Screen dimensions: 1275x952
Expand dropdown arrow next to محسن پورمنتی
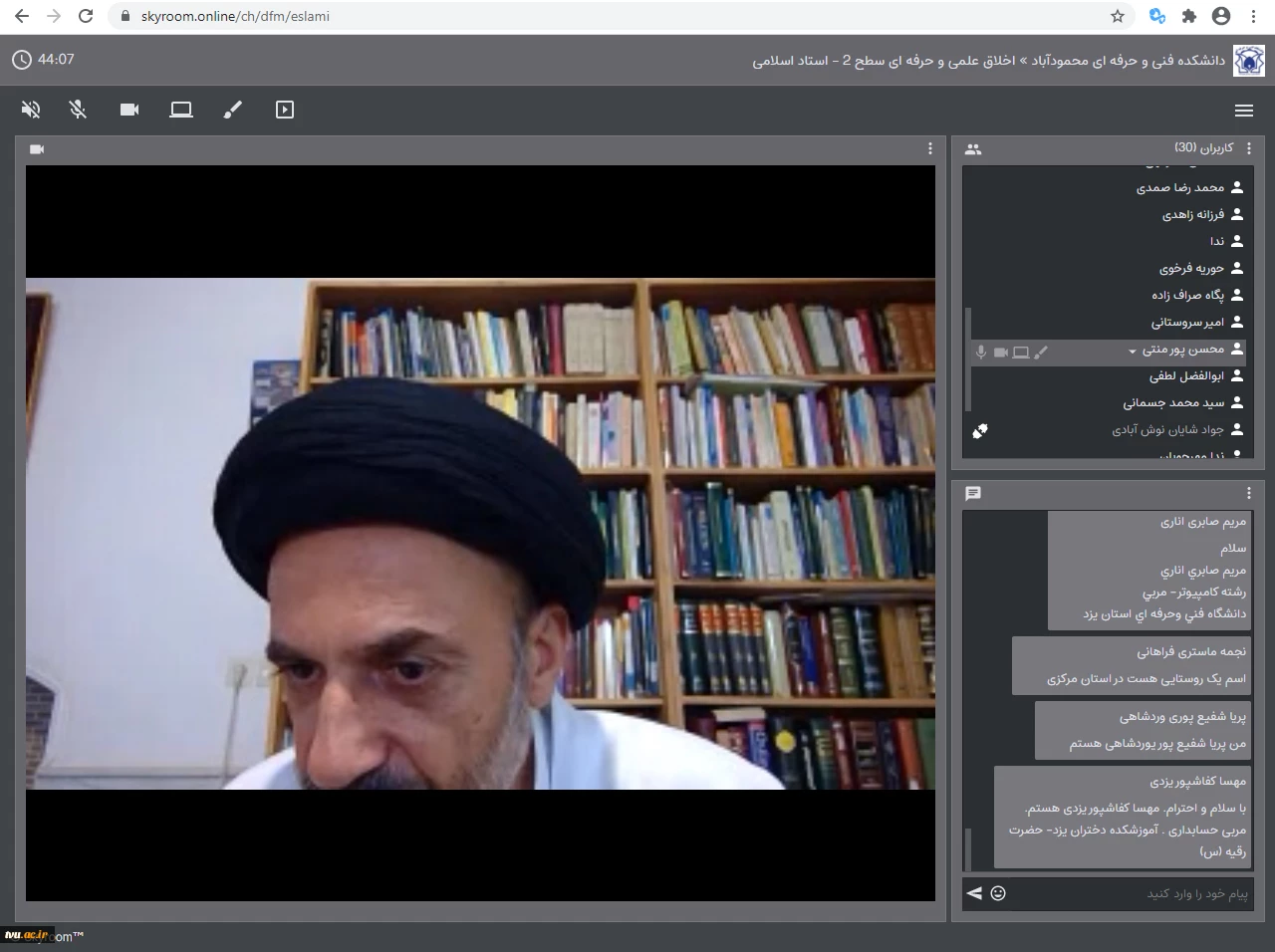click(x=1133, y=351)
